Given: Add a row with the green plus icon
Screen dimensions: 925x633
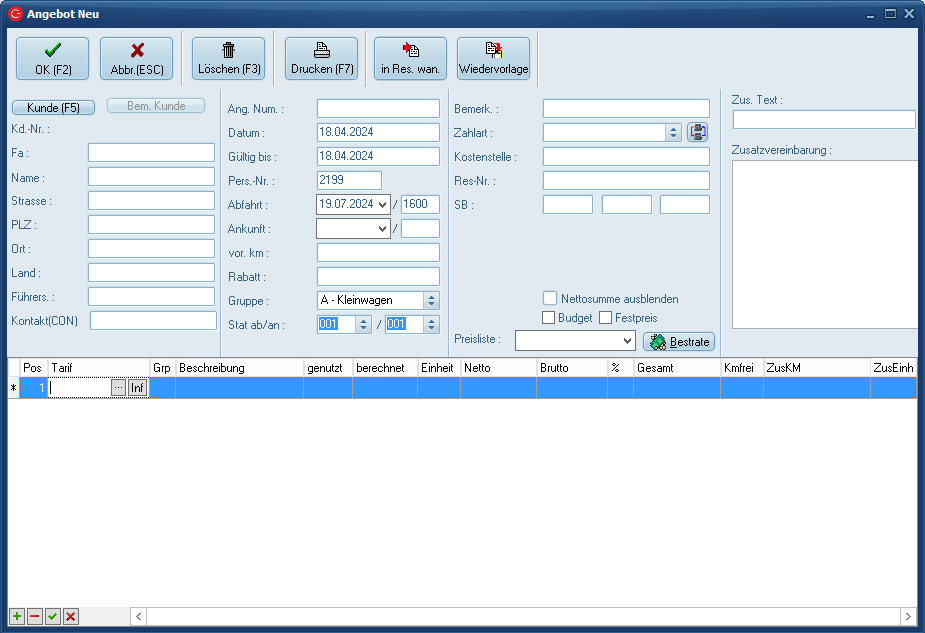Looking at the screenshot, I should tap(17, 616).
